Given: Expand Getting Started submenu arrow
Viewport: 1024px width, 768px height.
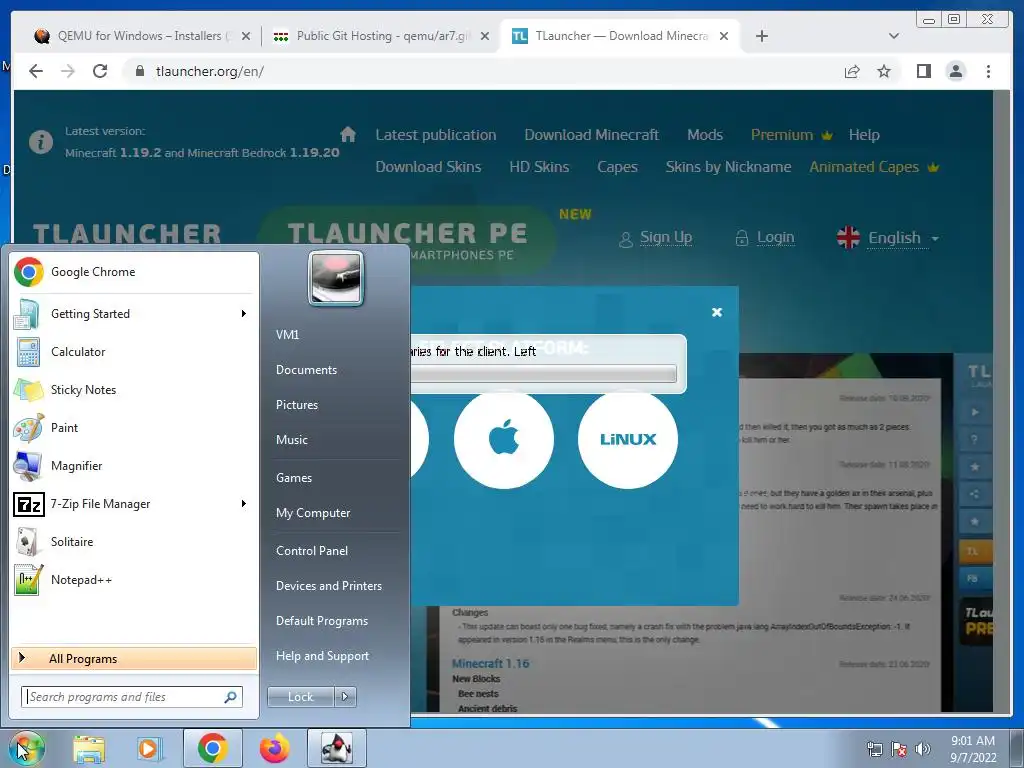Looking at the screenshot, I should click(244, 313).
